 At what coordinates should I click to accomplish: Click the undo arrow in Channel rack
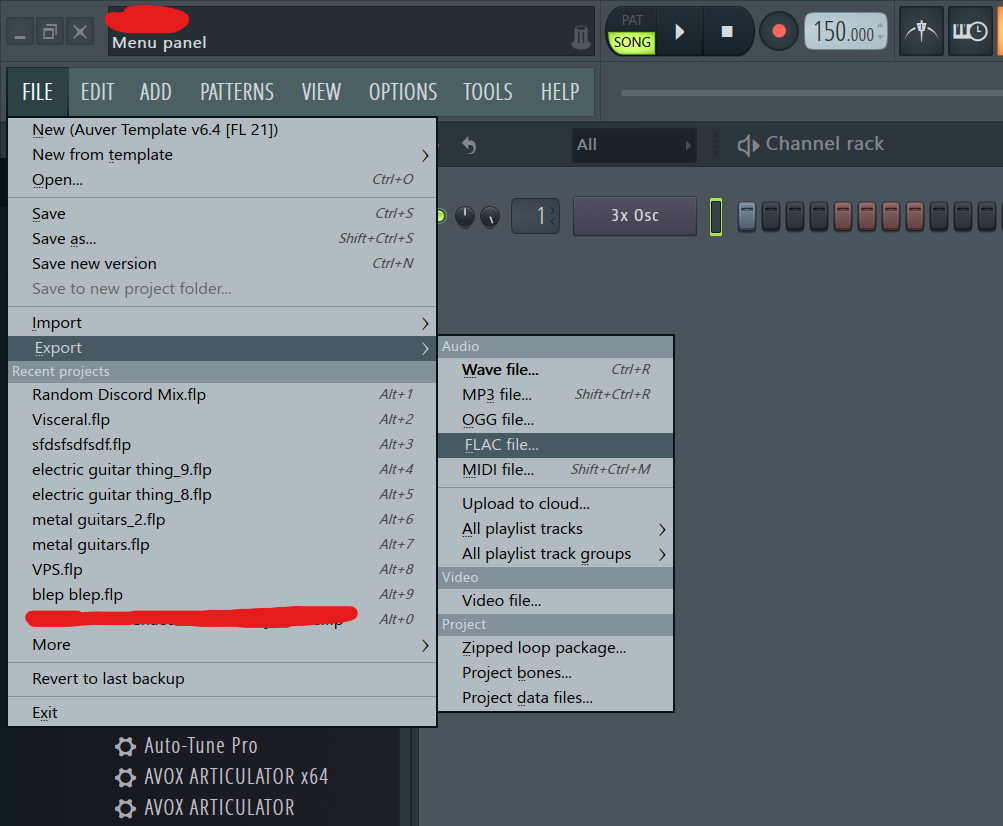tap(469, 145)
